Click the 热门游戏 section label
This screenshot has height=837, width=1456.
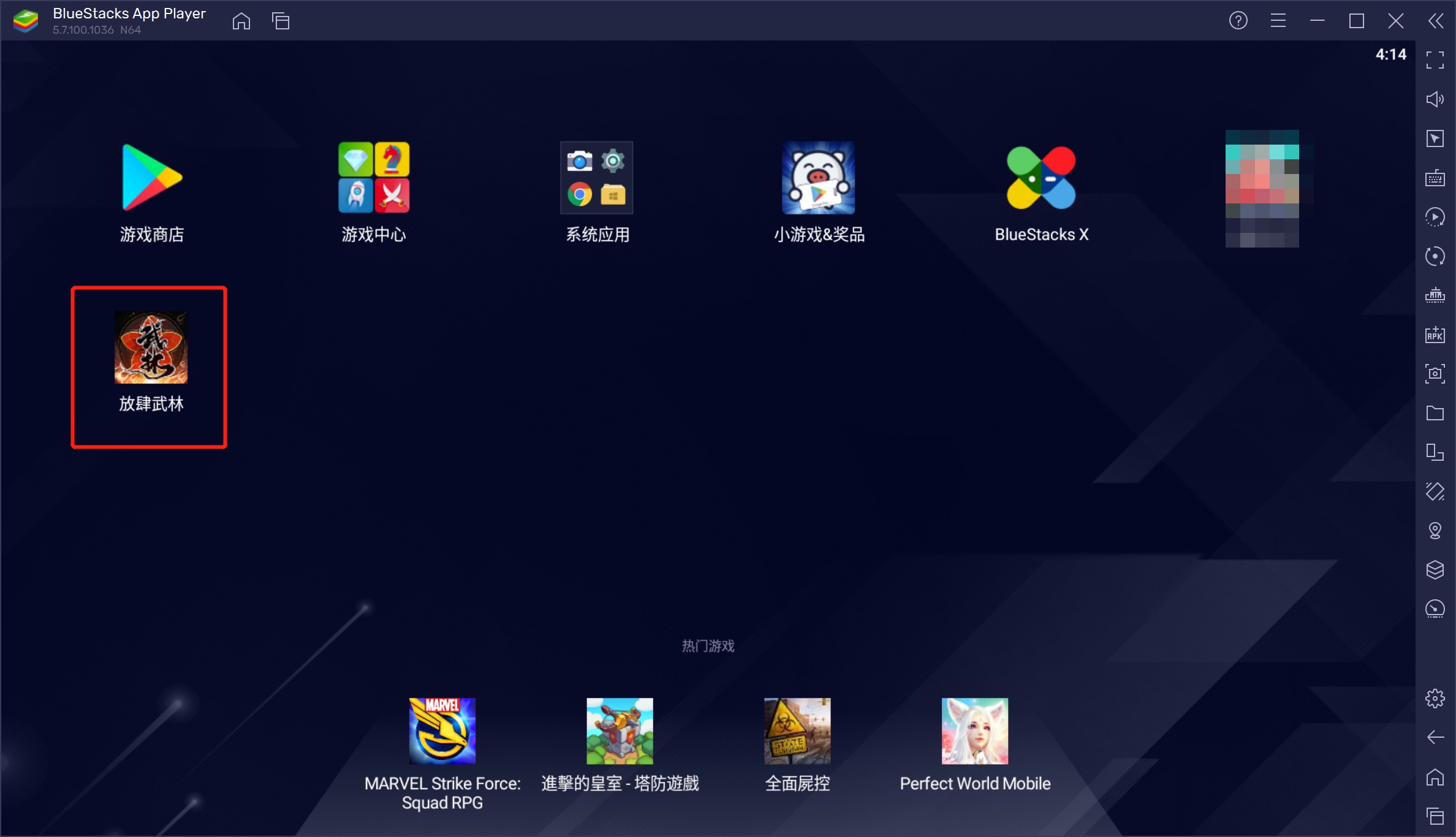pos(708,646)
